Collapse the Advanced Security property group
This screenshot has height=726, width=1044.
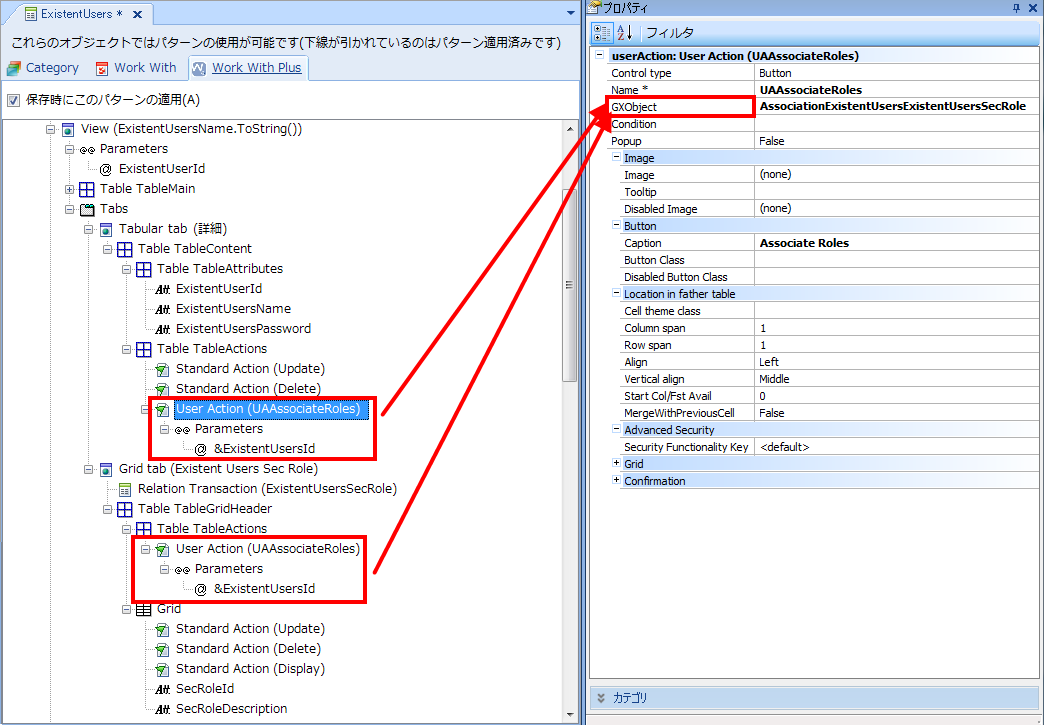pyautogui.click(x=616, y=429)
